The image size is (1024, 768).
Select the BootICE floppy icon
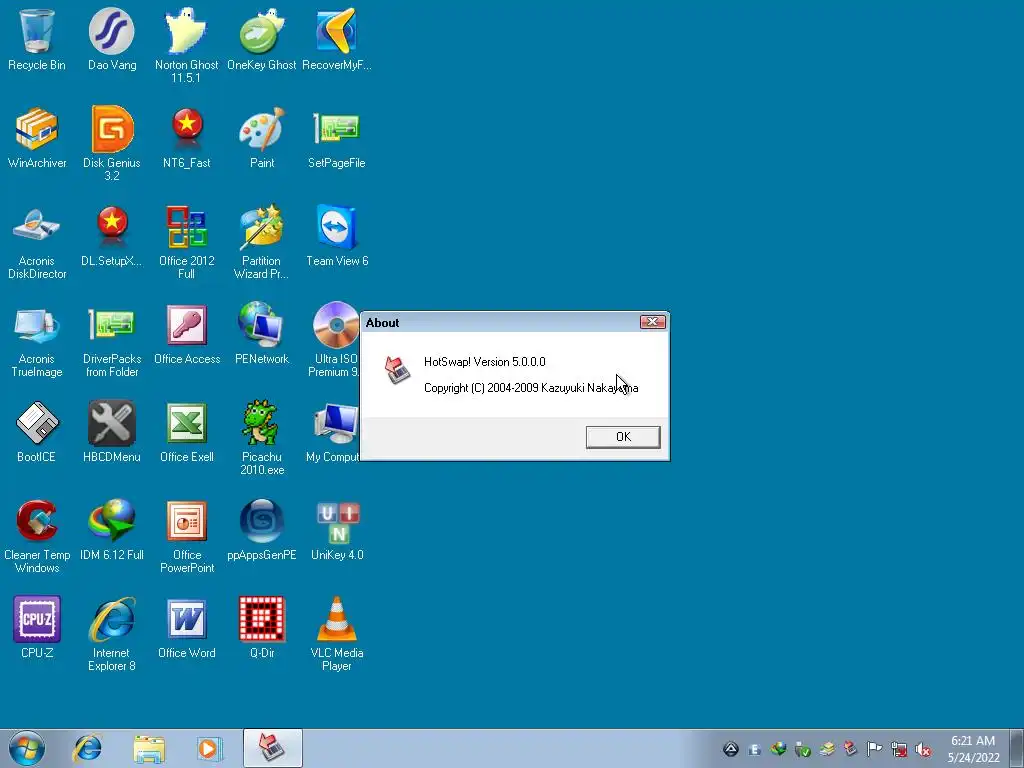pos(37,431)
